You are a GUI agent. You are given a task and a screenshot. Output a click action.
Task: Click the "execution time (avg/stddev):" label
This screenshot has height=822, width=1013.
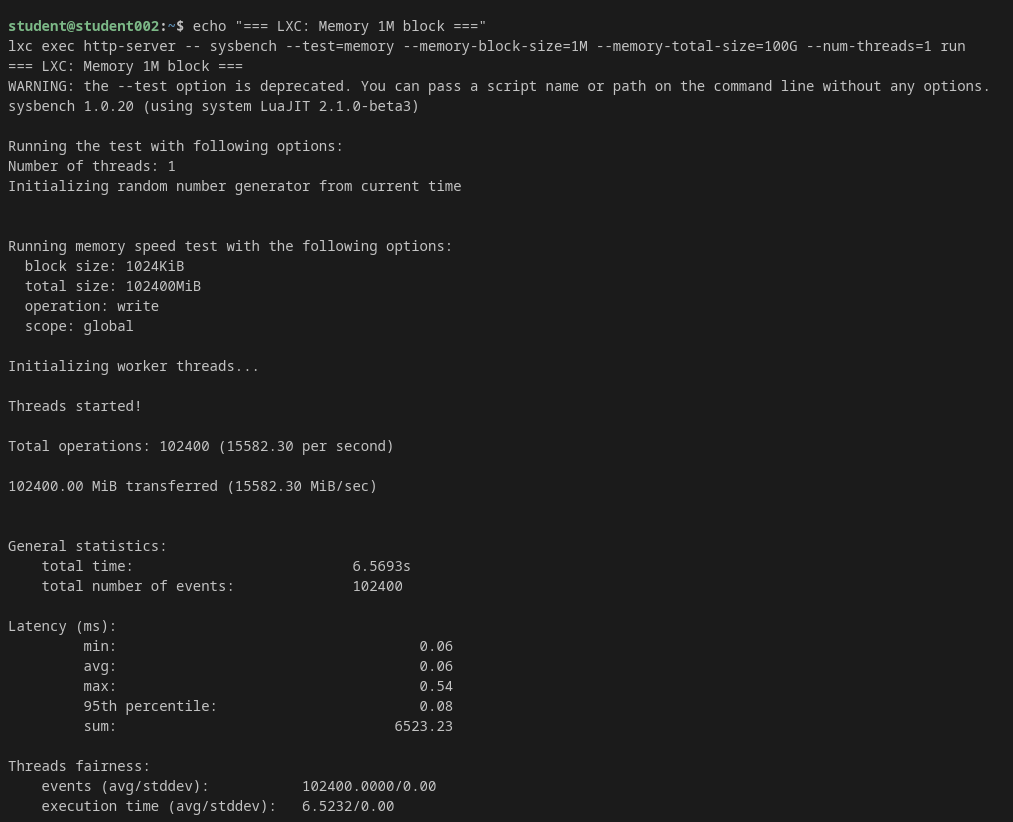[159, 807]
